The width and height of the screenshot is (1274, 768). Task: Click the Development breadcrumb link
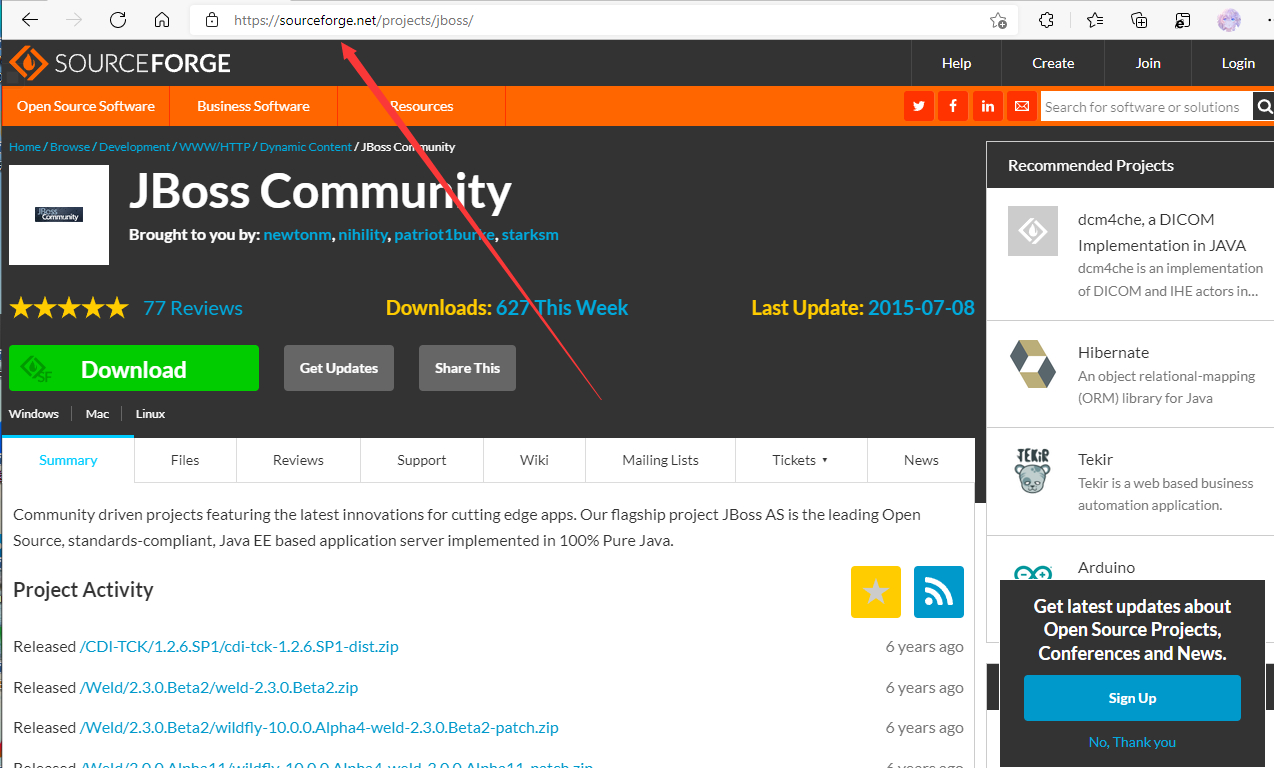click(135, 147)
